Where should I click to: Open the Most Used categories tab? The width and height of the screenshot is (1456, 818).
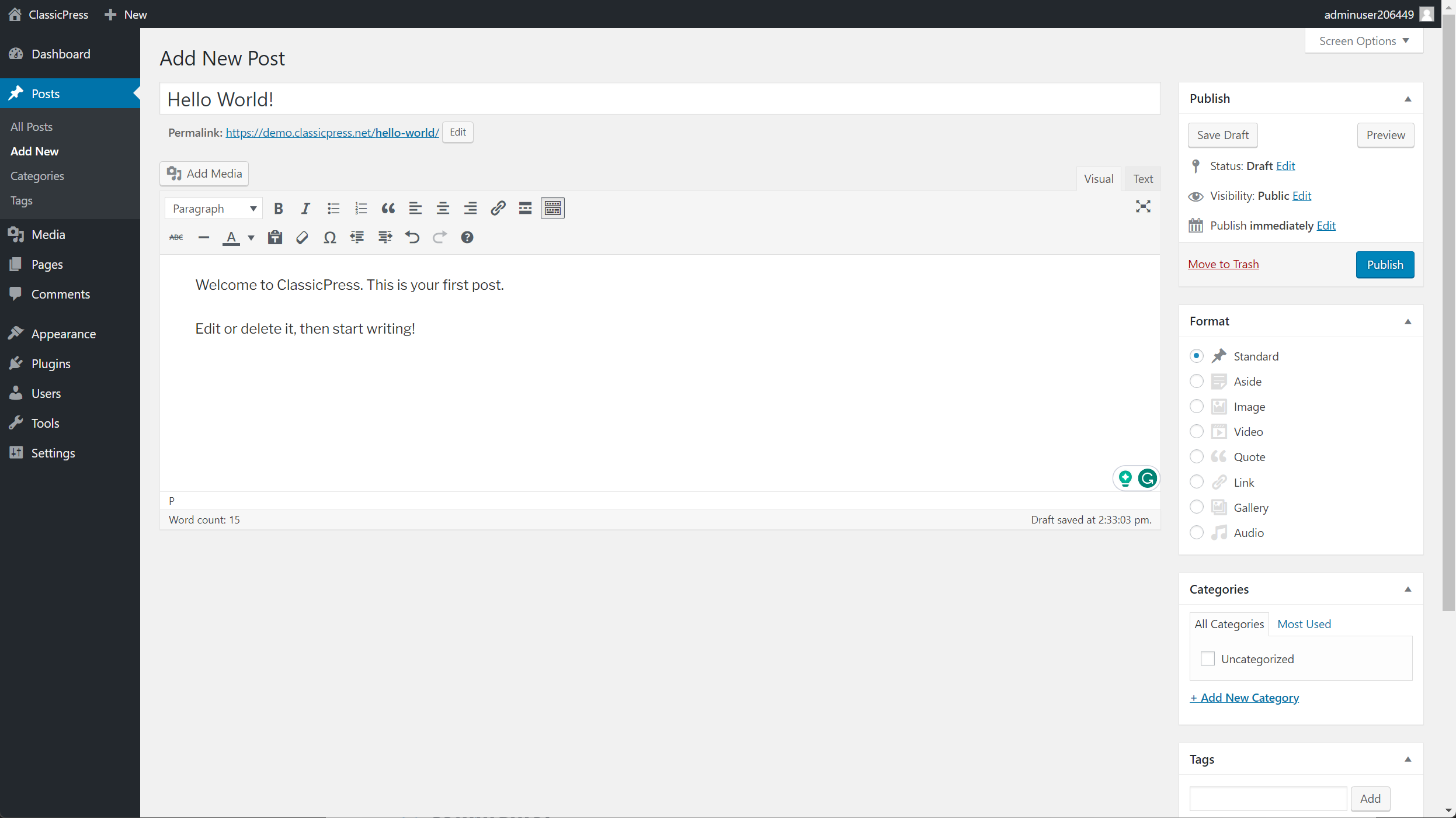(x=1304, y=624)
